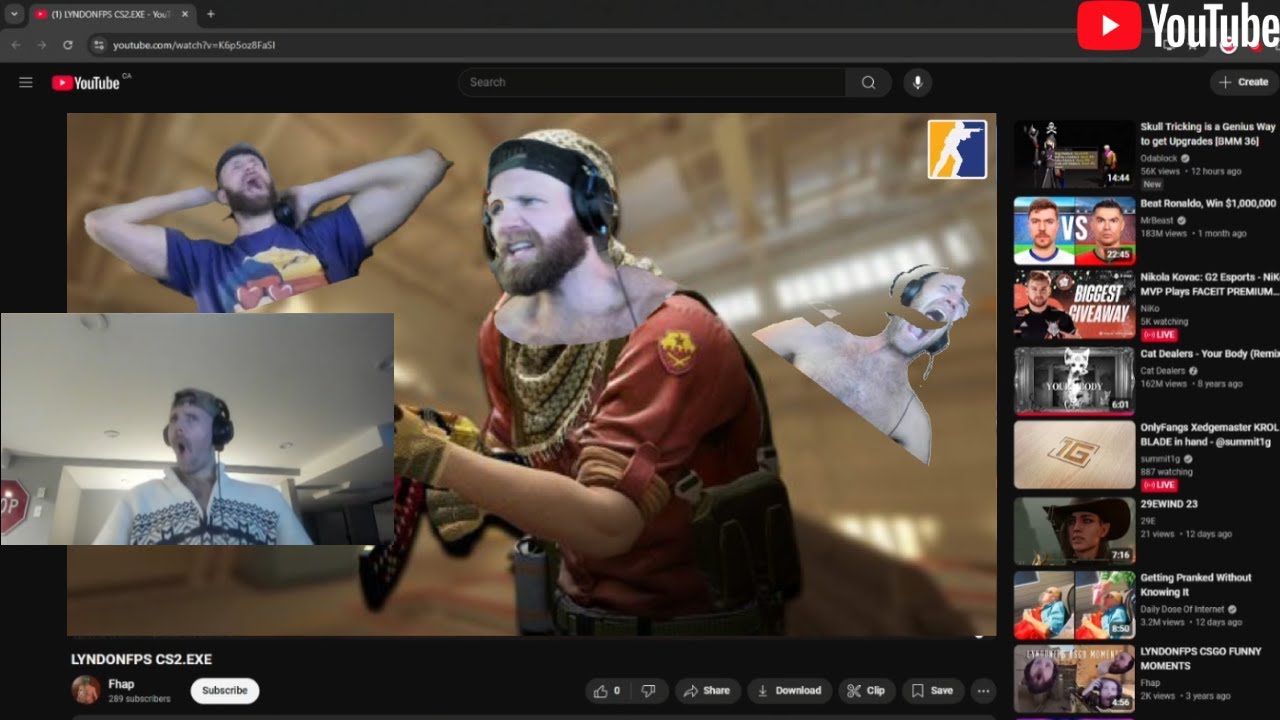
Task: Expand the tab search dropdown chevron
Action: tap(13, 14)
